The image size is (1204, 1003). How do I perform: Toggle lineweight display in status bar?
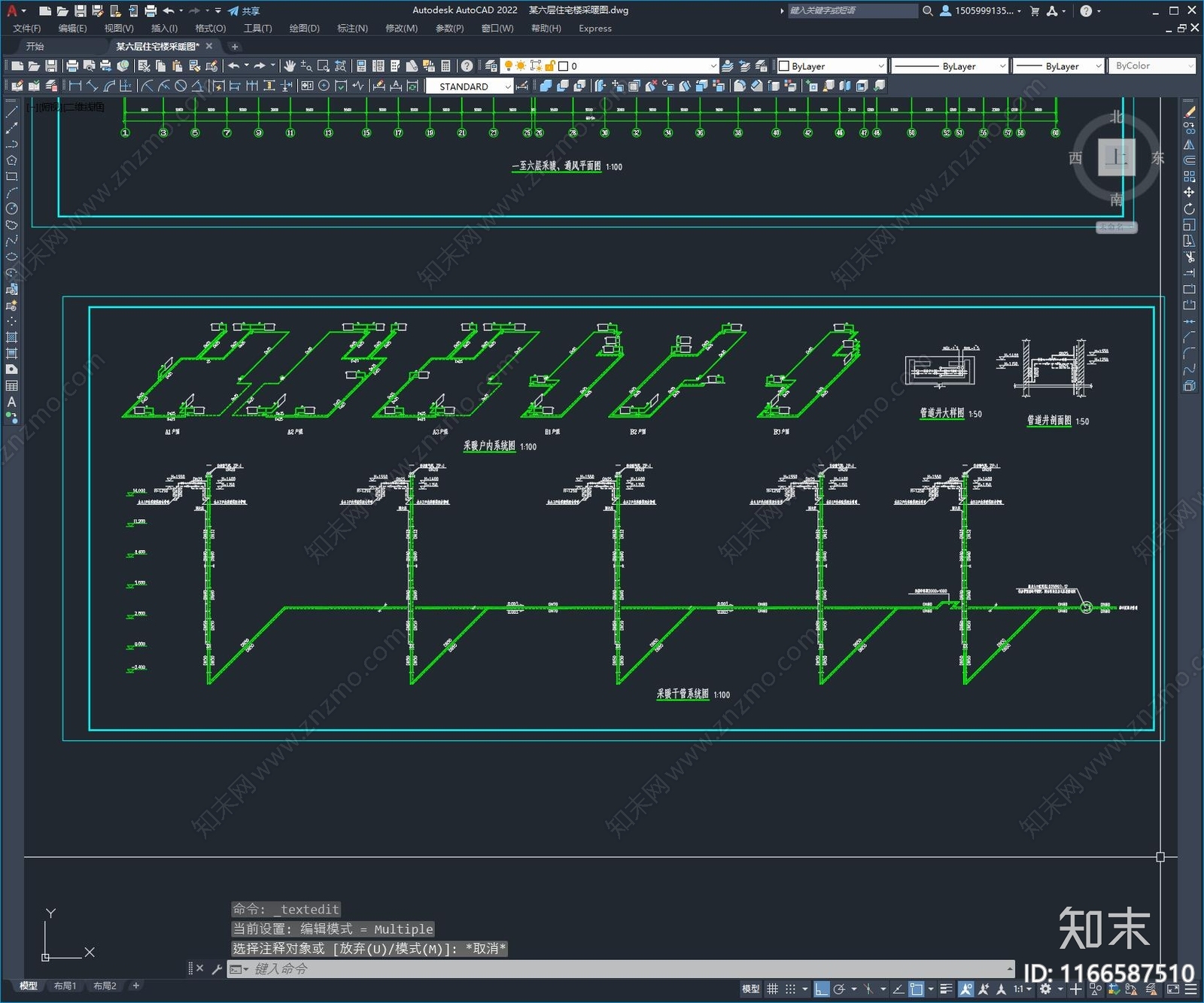click(x=947, y=989)
